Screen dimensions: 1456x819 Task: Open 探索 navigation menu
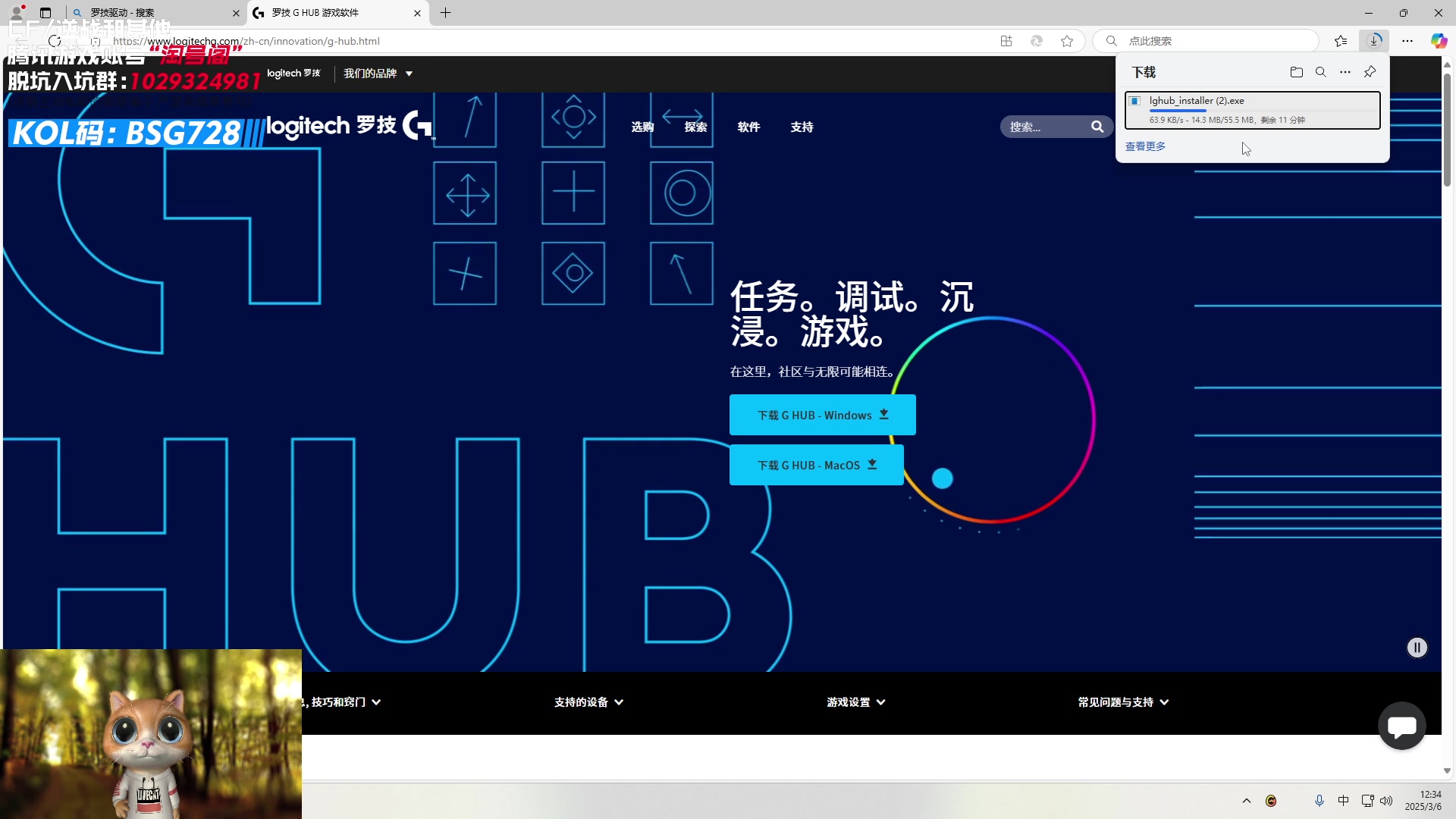pyautogui.click(x=695, y=127)
